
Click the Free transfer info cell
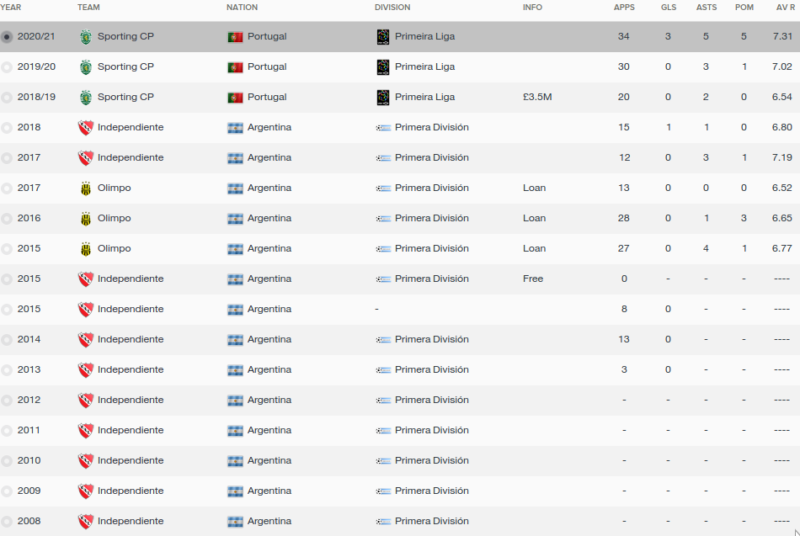coord(533,279)
